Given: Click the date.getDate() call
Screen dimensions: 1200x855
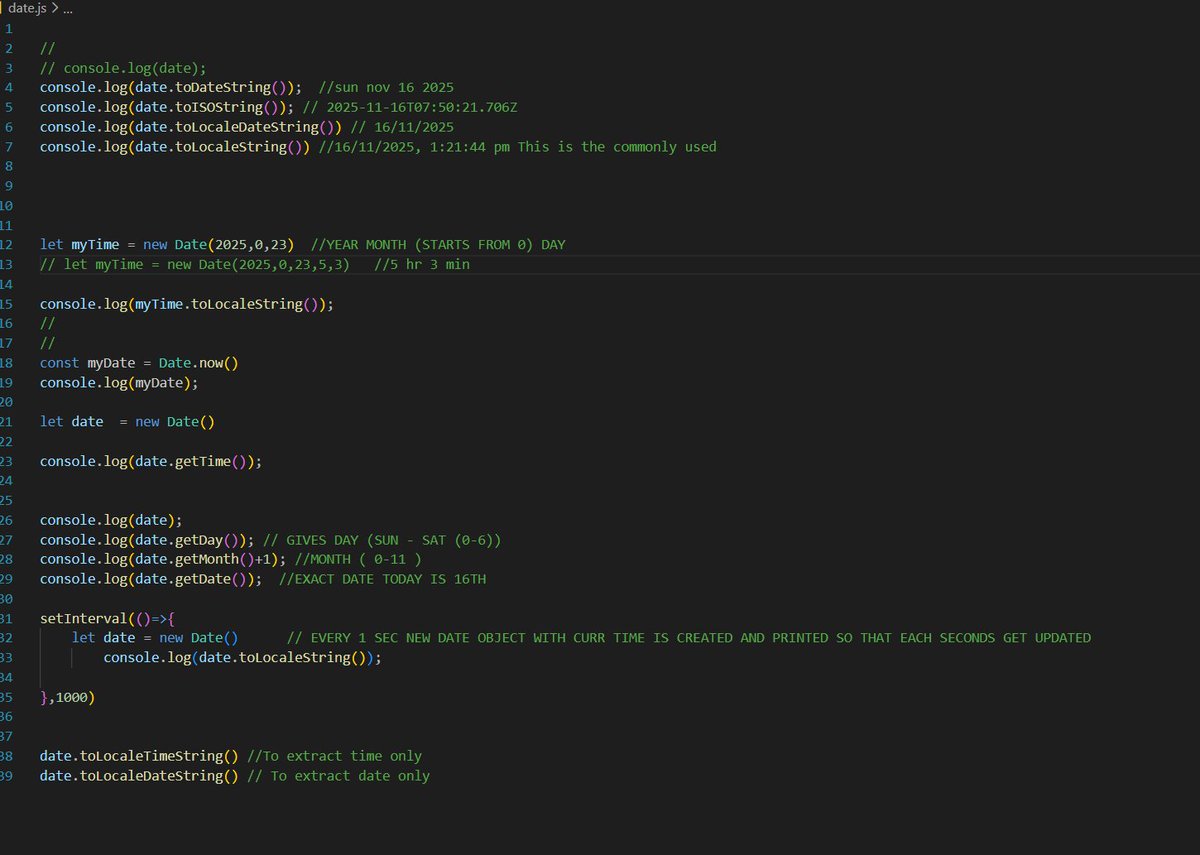Looking at the screenshot, I should click(x=194, y=580).
